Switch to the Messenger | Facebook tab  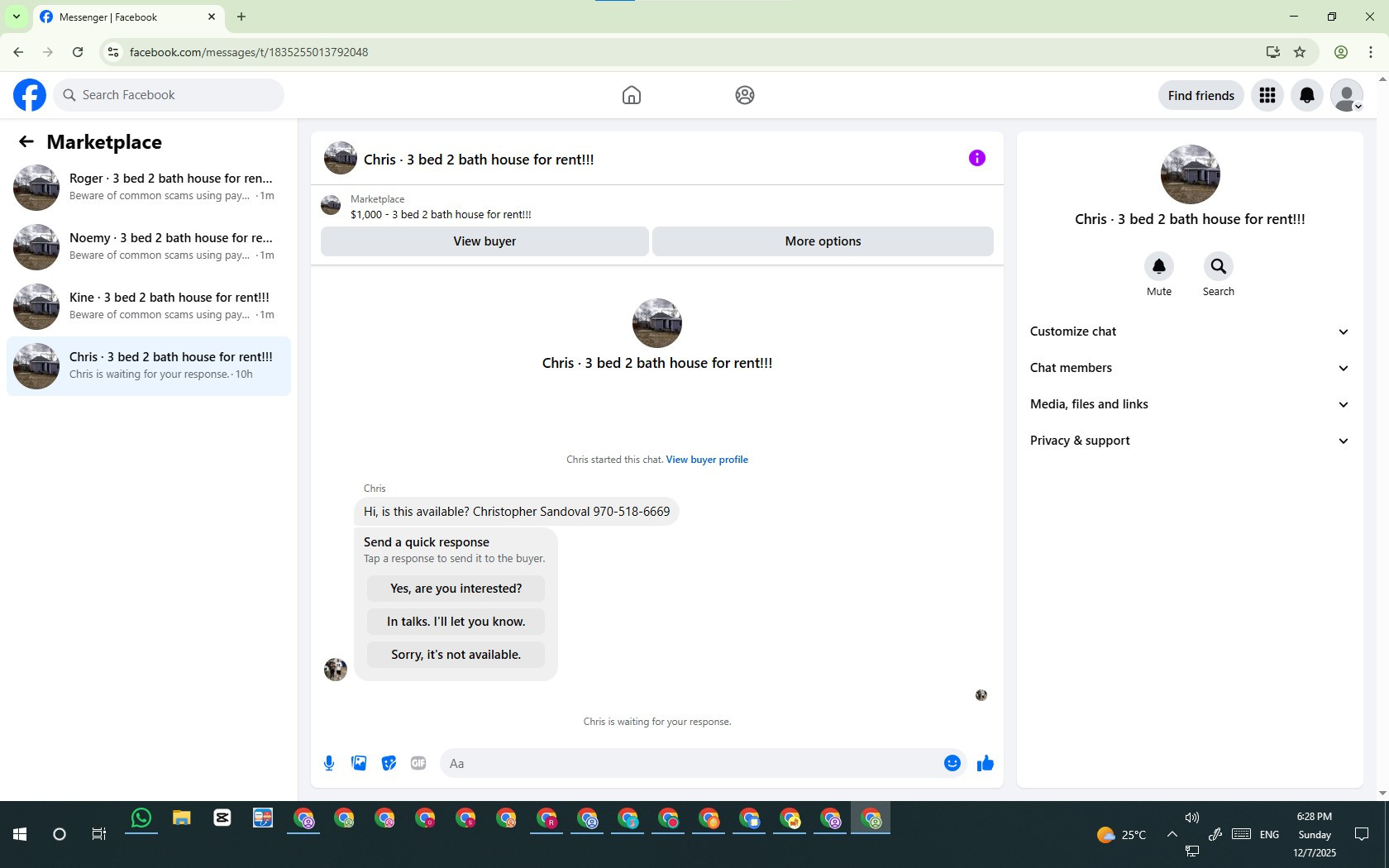coord(128,17)
